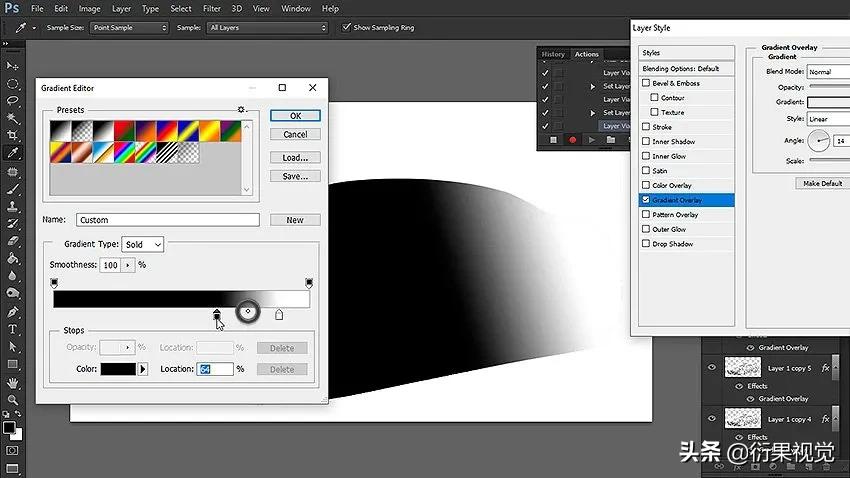850x478 pixels.
Task: Click the gradient Name text field
Action: tap(167, 220)
